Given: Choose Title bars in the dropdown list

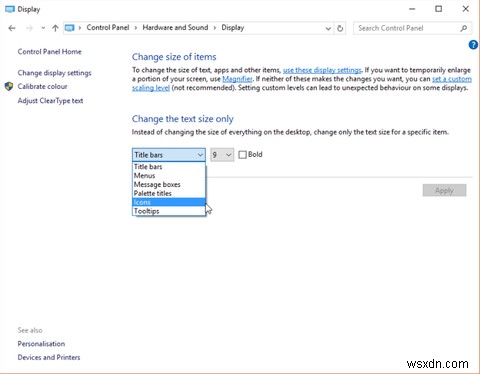Looking at the screenshot, I should [x=169, y=167].
